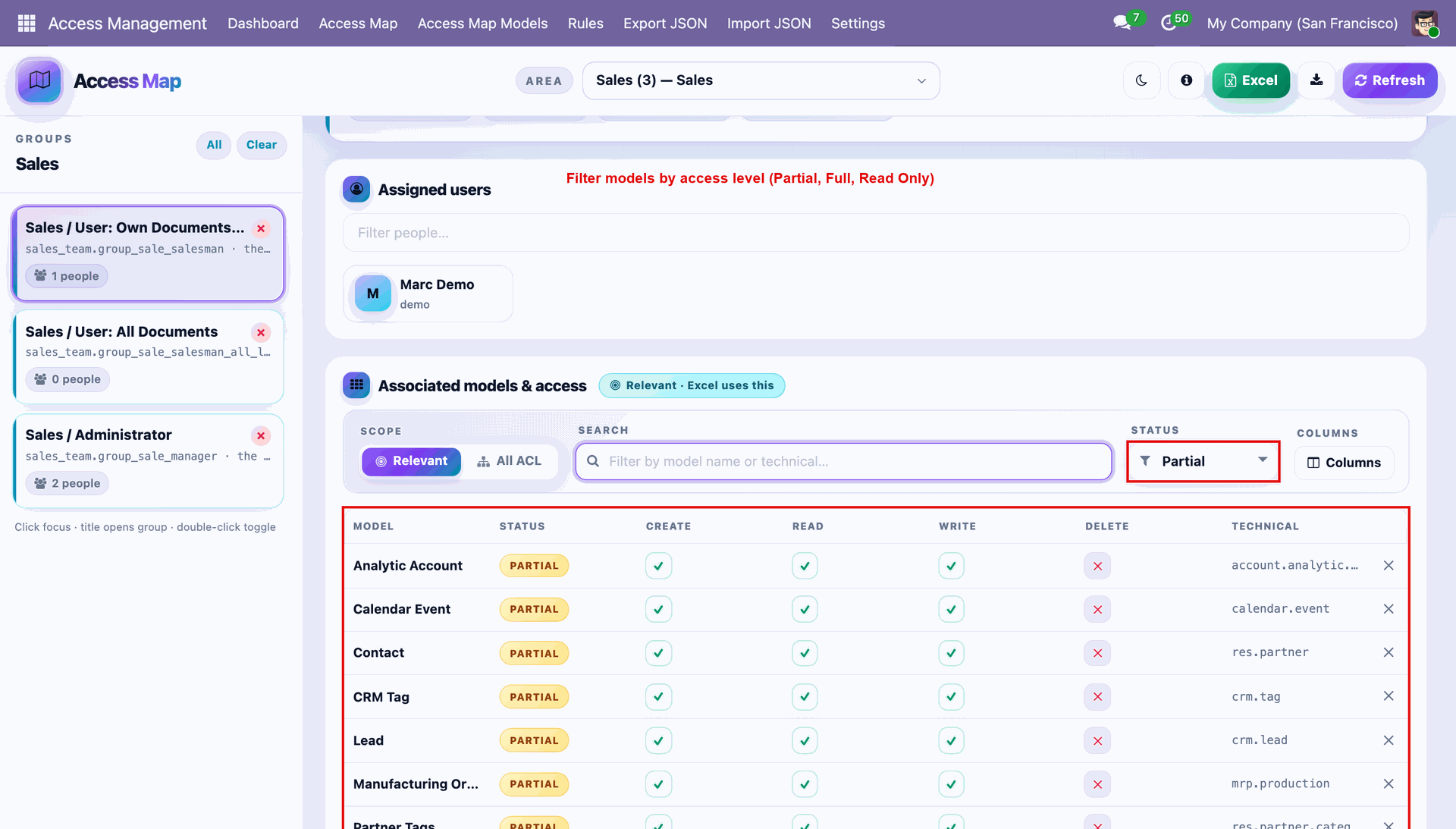The height and width of the screenshot is (829, 1456).
Task: Dismiss the Manufacturing Order row
Action: 1389,783
